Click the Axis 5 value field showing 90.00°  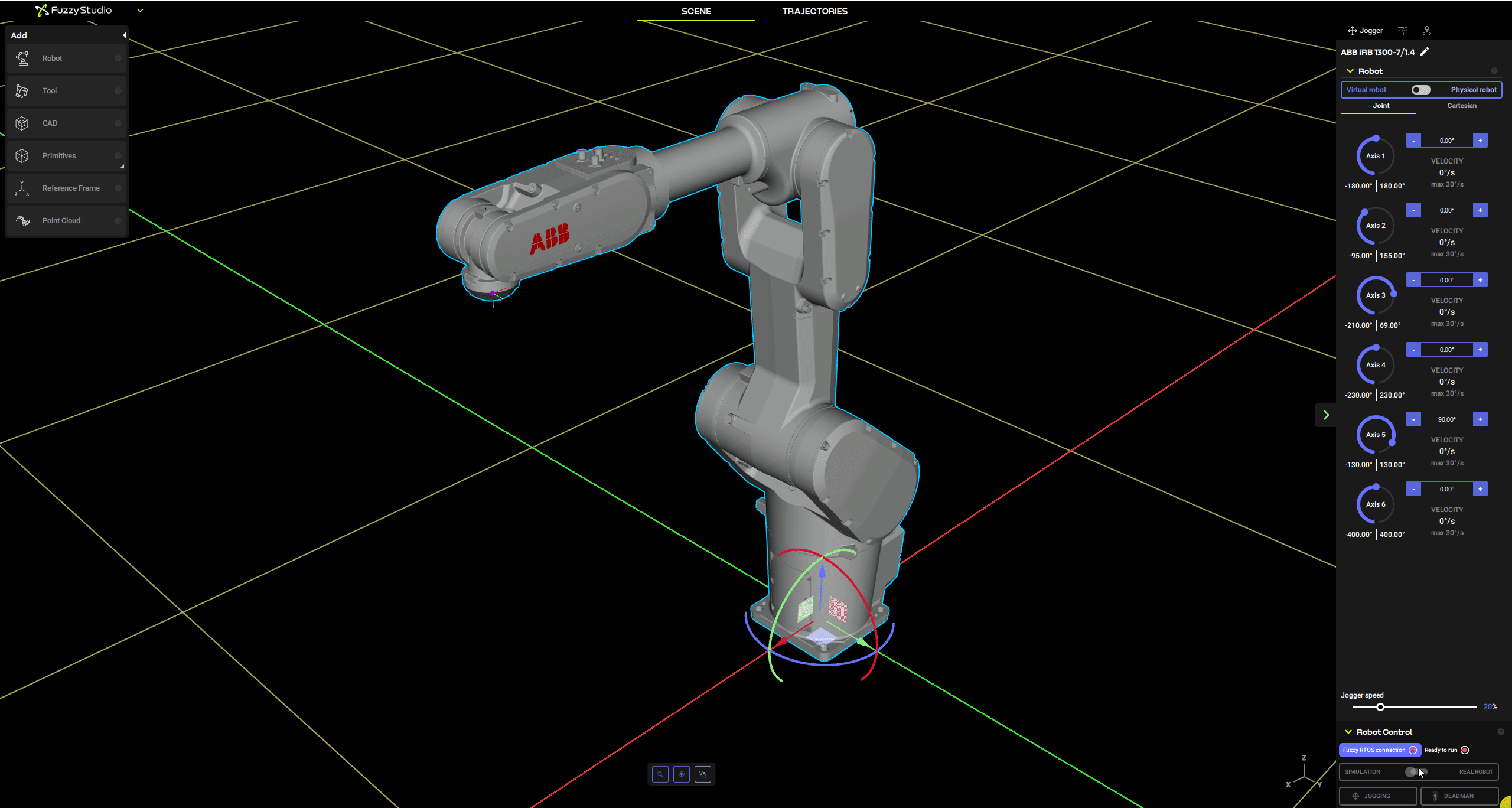pyautogui.click(x=1447, y=419)
